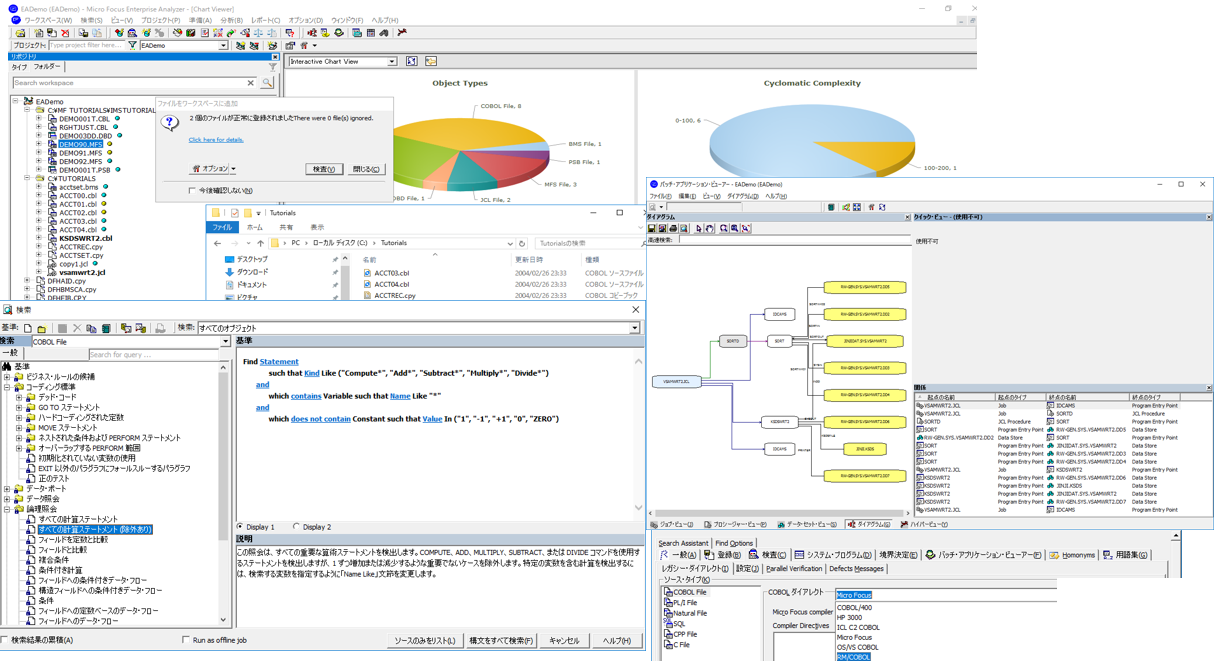
Task: Select the Display 2 radio button
Action: (x=296, y=527)
